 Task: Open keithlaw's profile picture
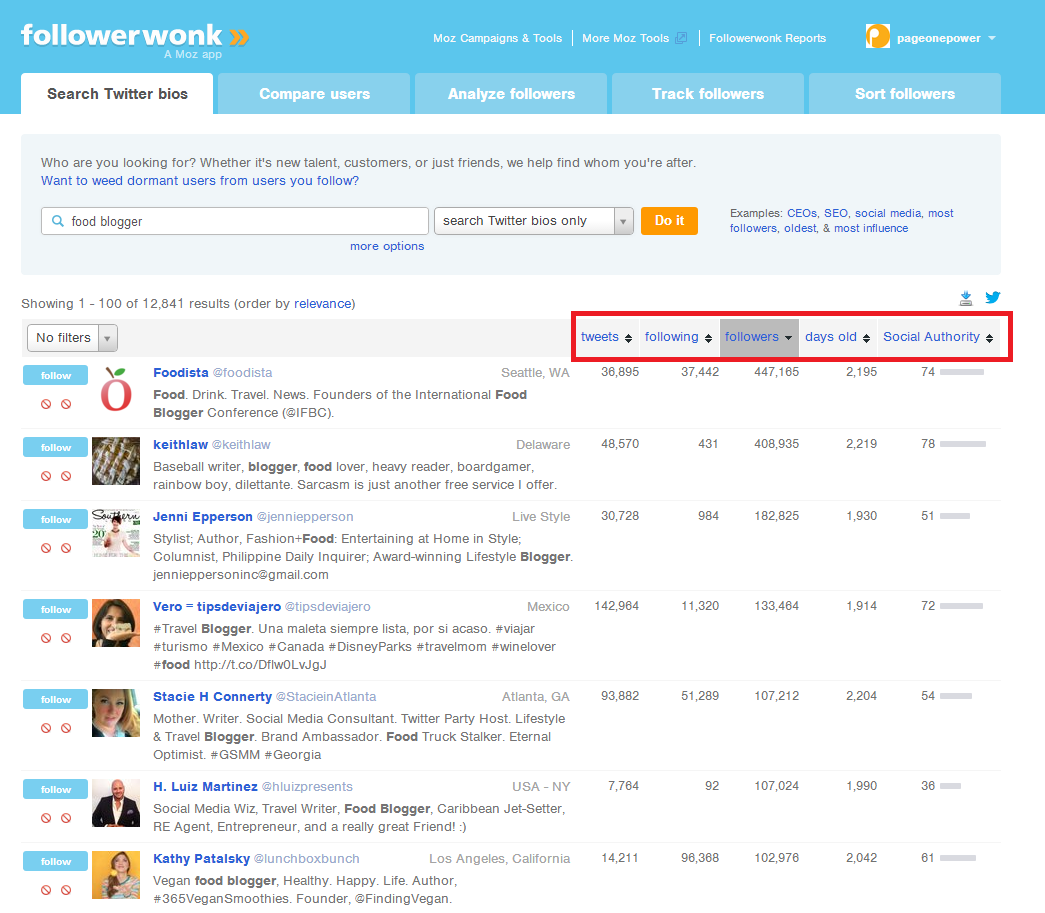pyautogui.click(x=116, y=460)
